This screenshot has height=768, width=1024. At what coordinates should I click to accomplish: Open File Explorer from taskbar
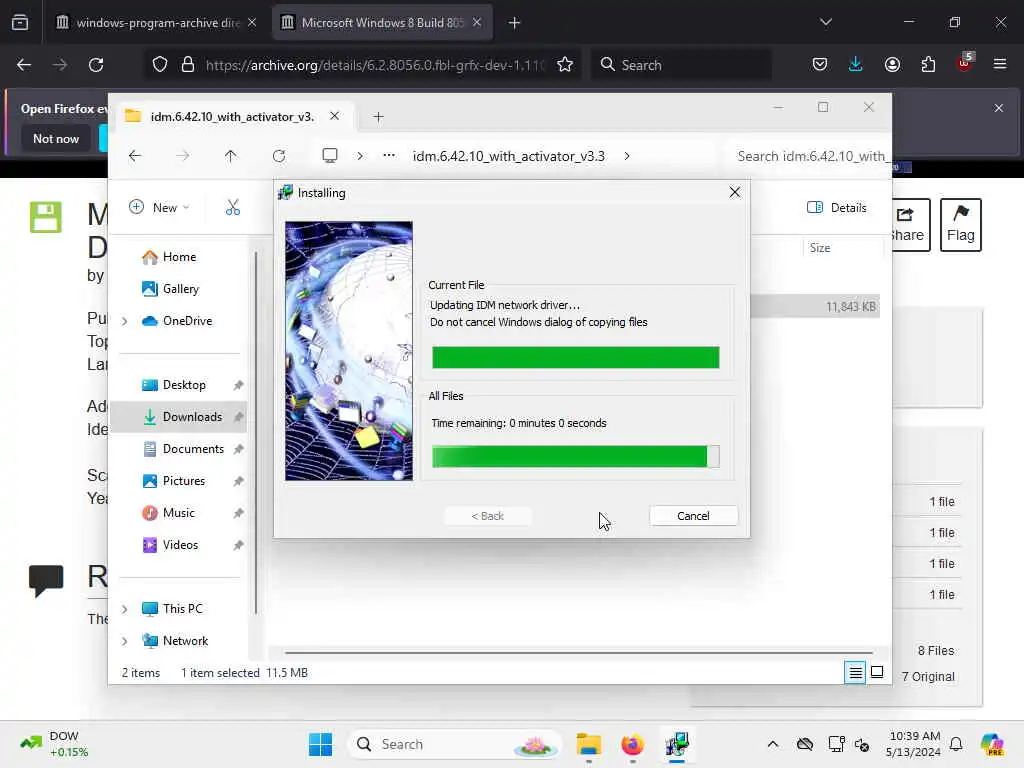click(588, 744)
